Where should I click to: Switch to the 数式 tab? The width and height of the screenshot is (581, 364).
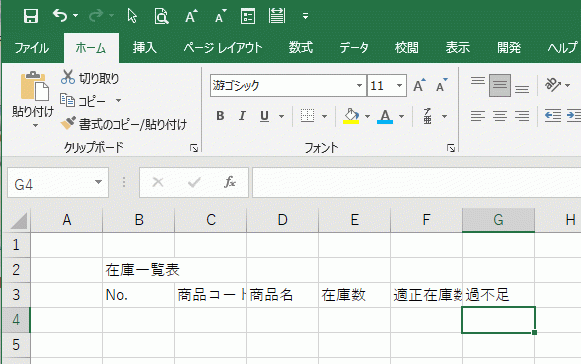click(301, 48)
